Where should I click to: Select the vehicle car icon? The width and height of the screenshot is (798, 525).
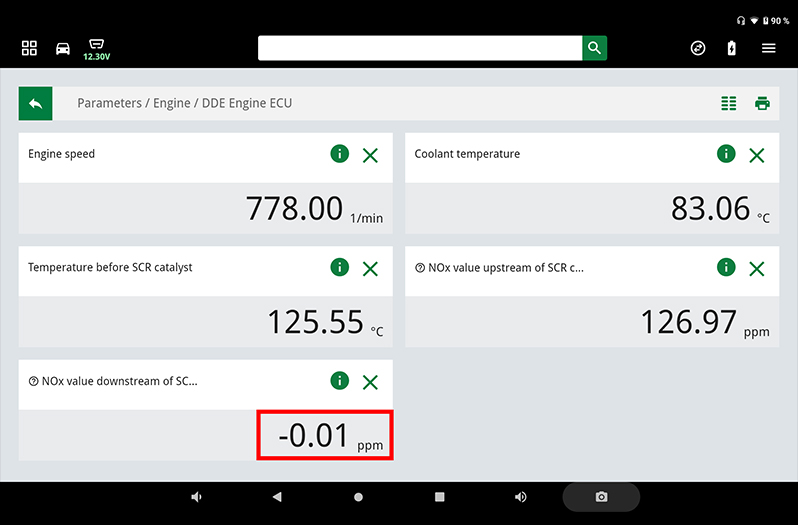63,48
